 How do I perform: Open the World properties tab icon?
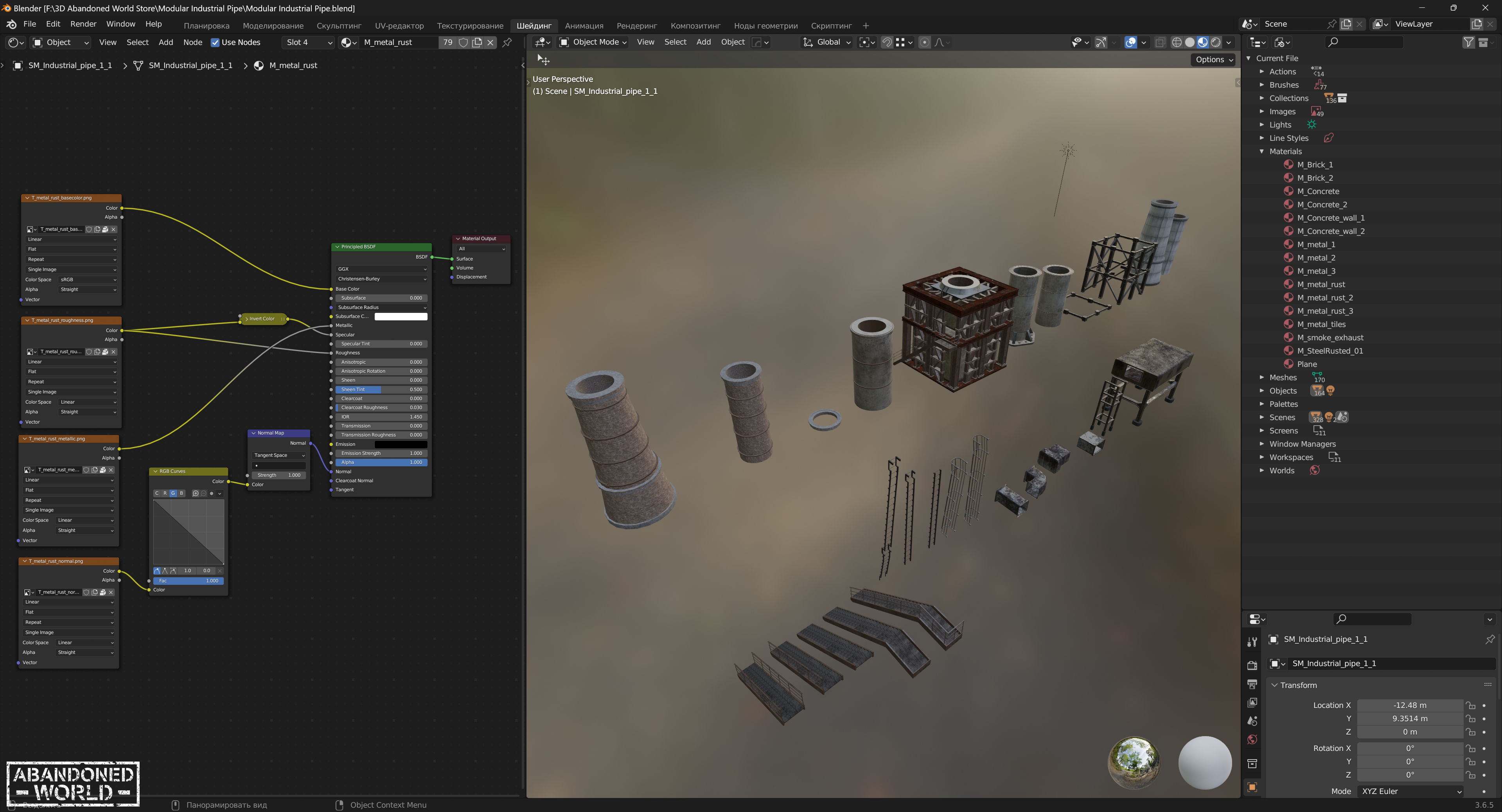point(1252,740)
